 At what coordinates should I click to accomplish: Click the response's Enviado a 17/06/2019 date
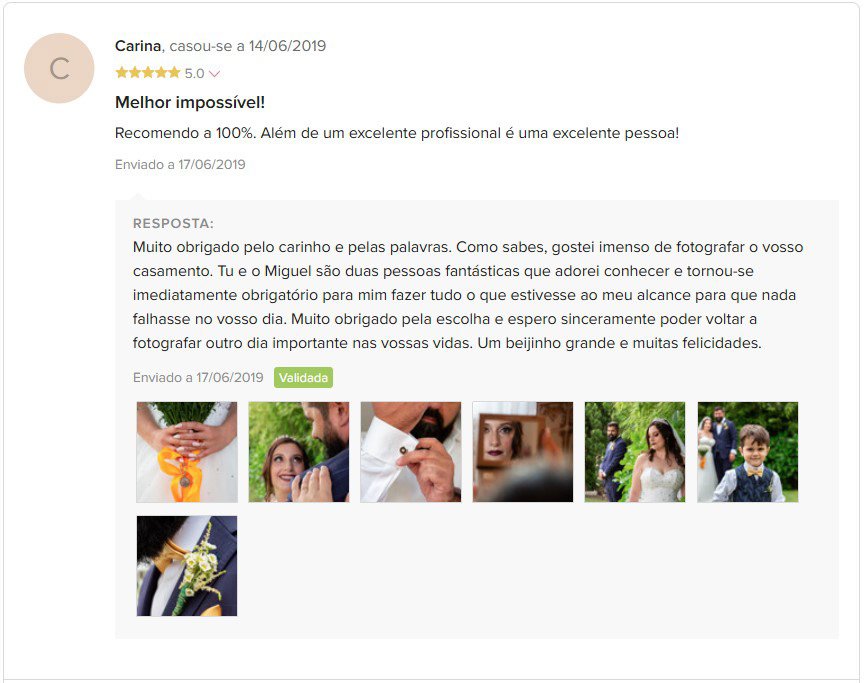pyautogui.click(x=198, y=377)
